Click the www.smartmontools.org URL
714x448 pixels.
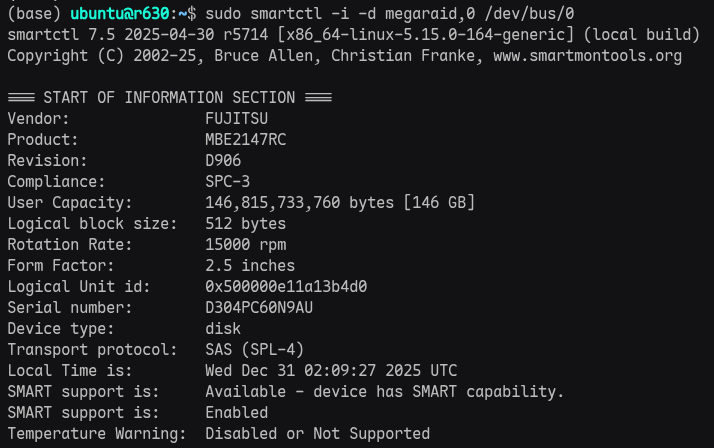tap(587, 56)
